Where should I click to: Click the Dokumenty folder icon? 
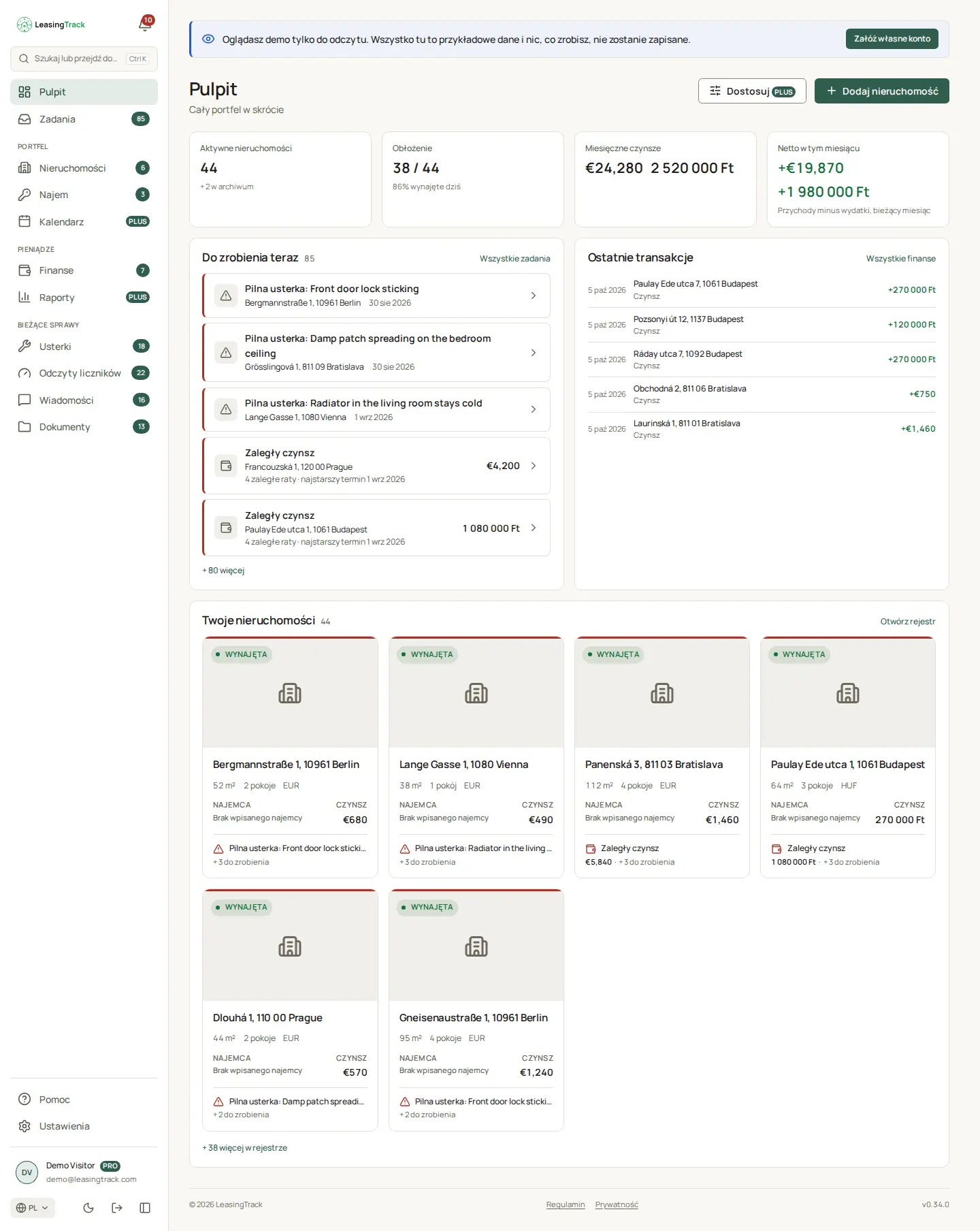(x=24, y=427)
